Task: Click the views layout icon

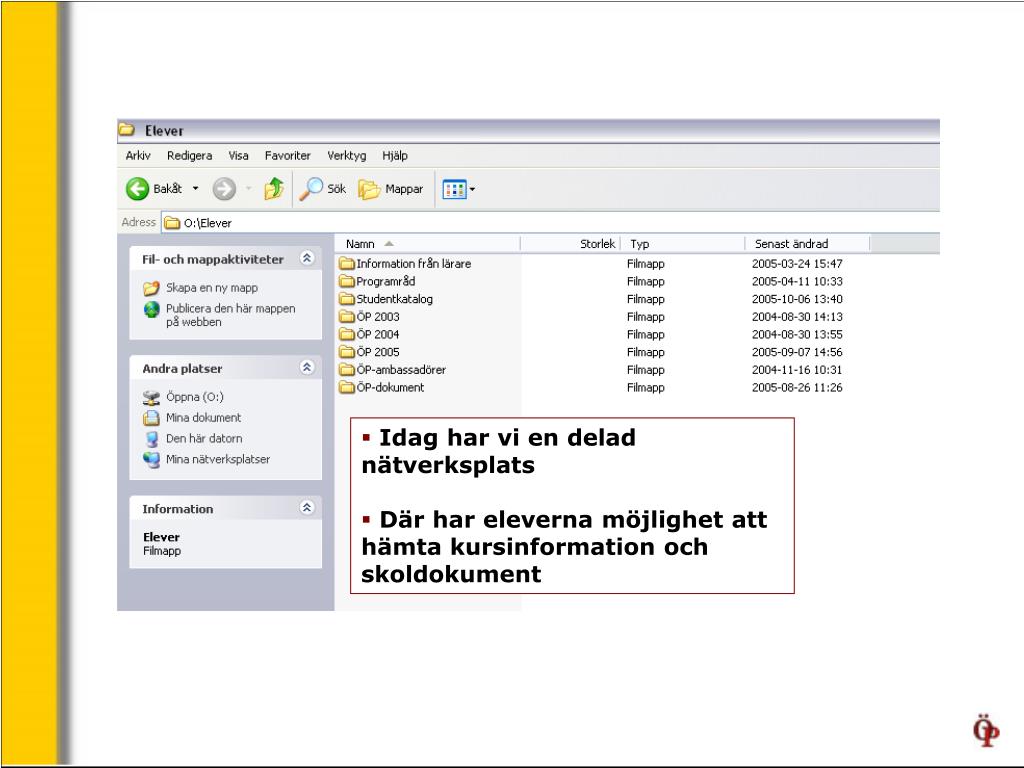Action: 454,189
